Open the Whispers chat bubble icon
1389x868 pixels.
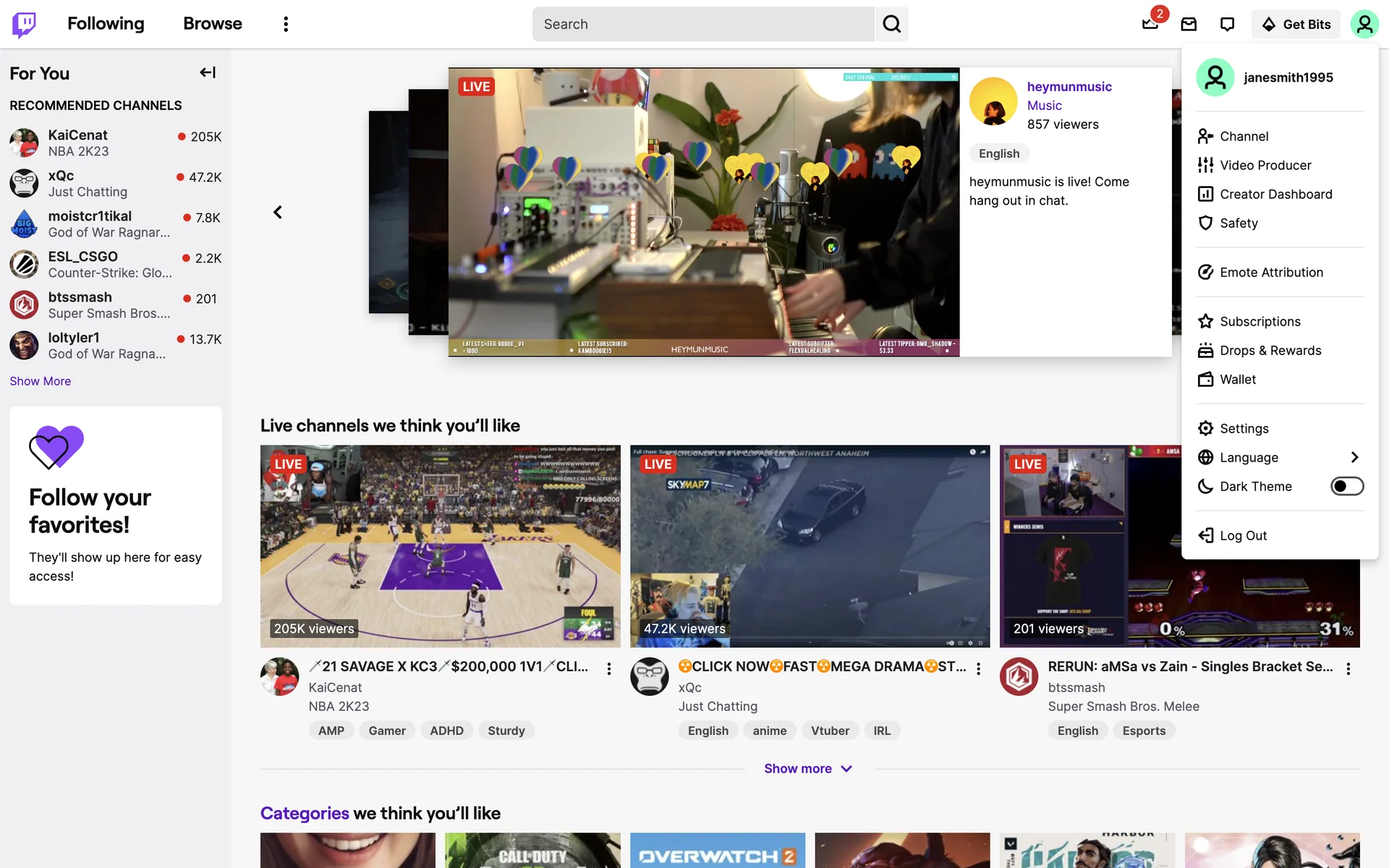tap(1227, 24)
